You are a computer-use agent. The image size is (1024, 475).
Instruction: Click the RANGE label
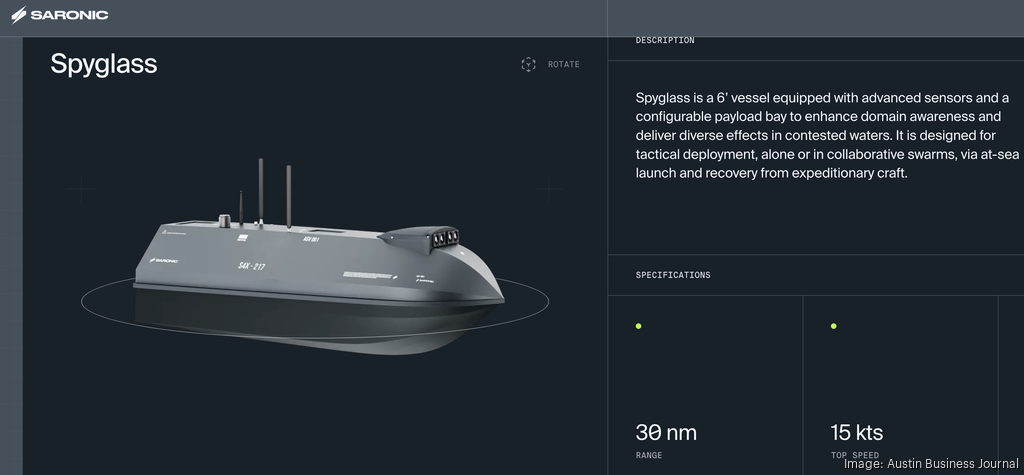[x=648, y=455]
